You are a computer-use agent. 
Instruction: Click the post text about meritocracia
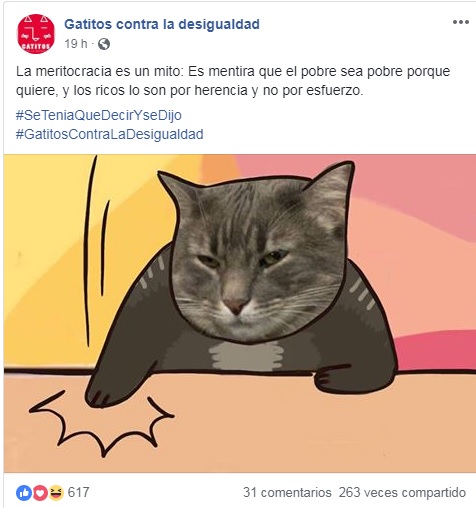tap(233, 80)
